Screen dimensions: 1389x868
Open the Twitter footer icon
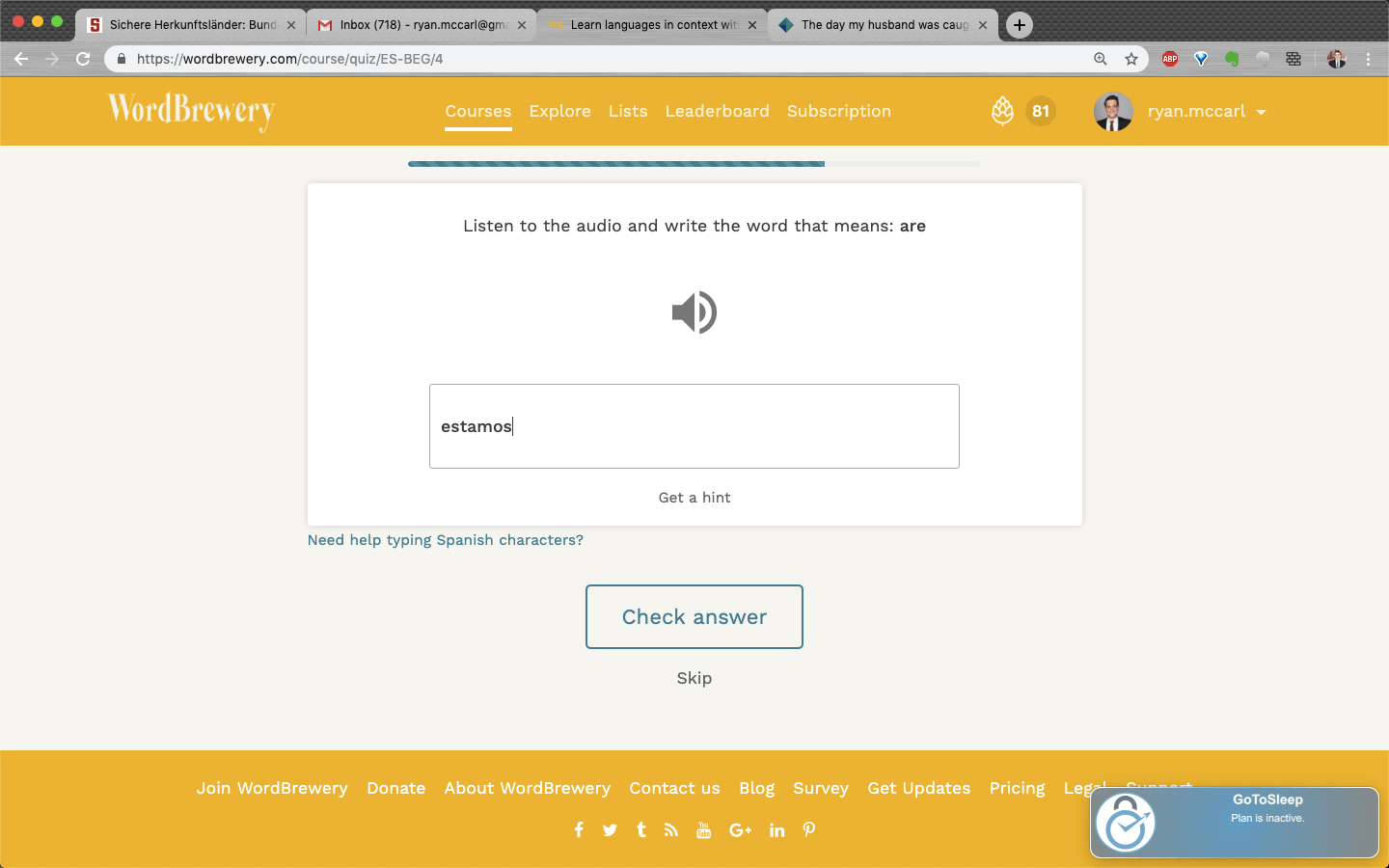coord(610,829)
